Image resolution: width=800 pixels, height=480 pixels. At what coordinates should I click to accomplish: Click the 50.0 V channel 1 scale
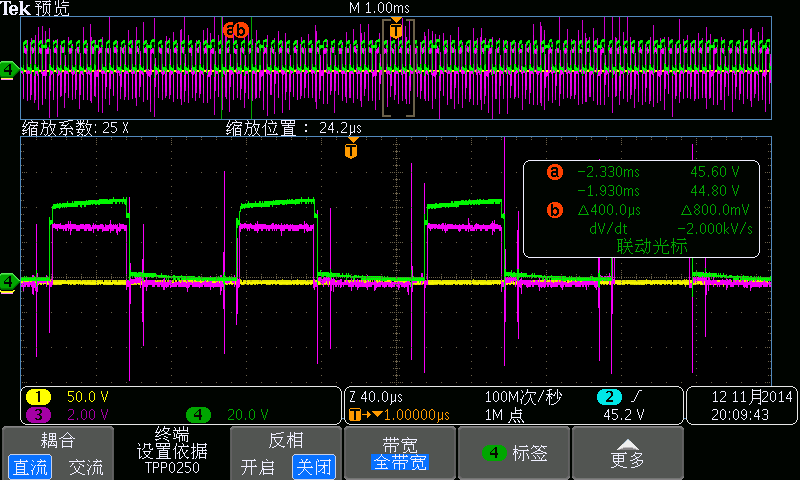tap(88, 396)
